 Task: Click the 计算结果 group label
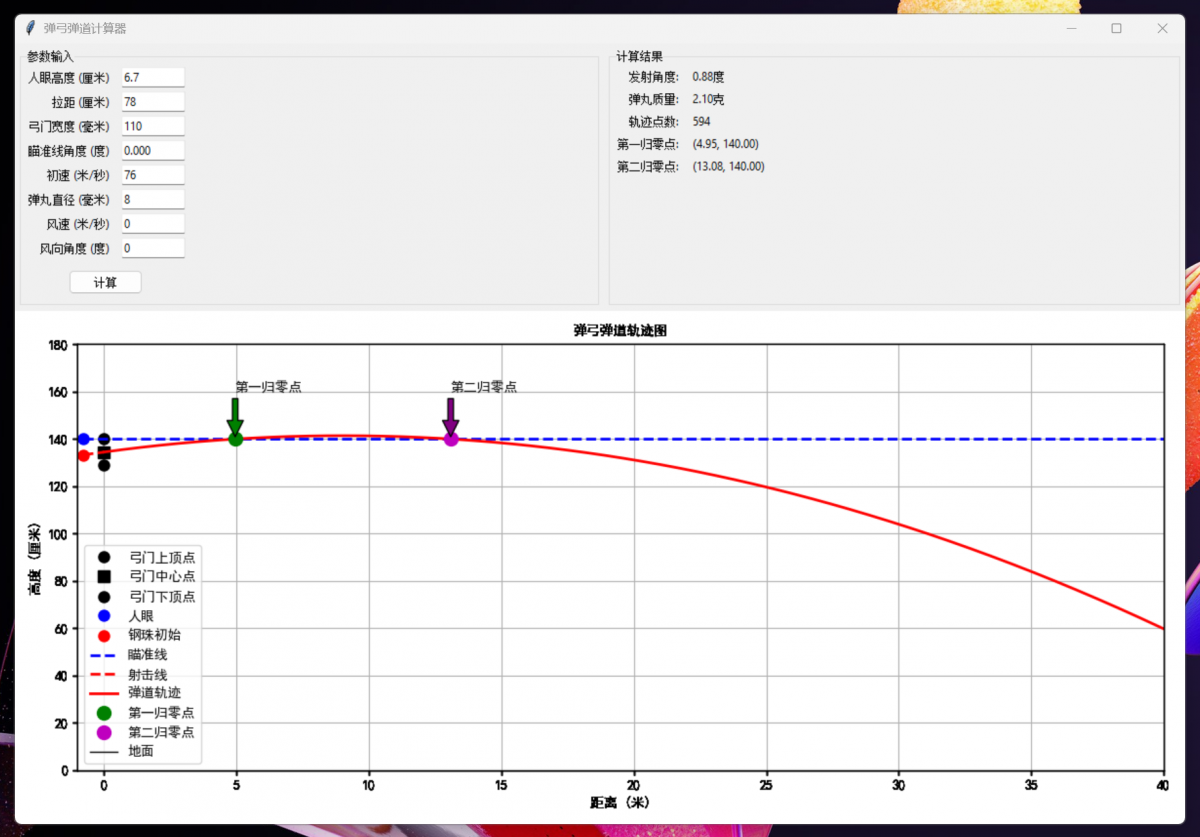tap(640, 57)
